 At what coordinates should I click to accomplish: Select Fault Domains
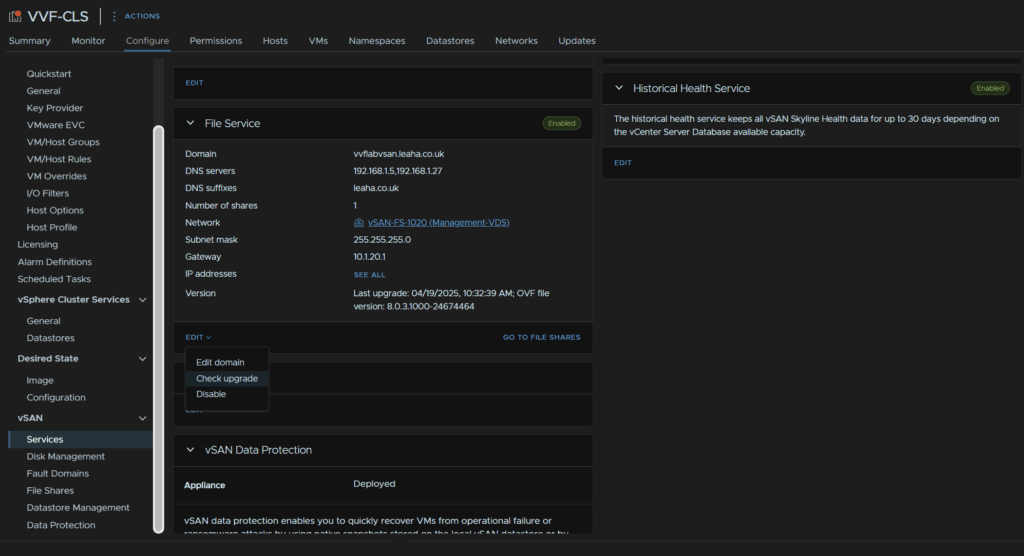(x=57, y=473)
